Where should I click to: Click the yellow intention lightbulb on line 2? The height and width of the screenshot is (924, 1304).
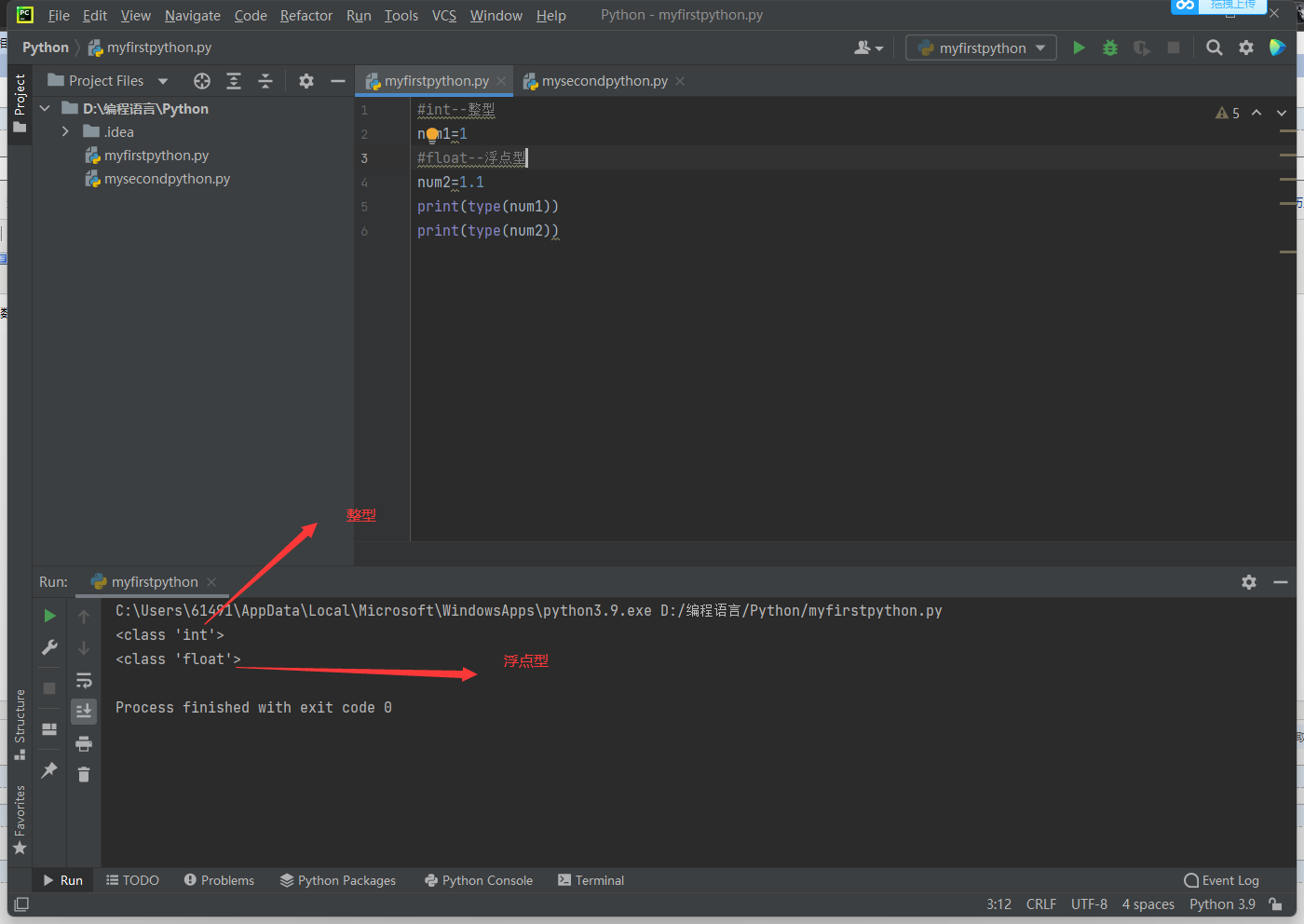coord(432,134)
